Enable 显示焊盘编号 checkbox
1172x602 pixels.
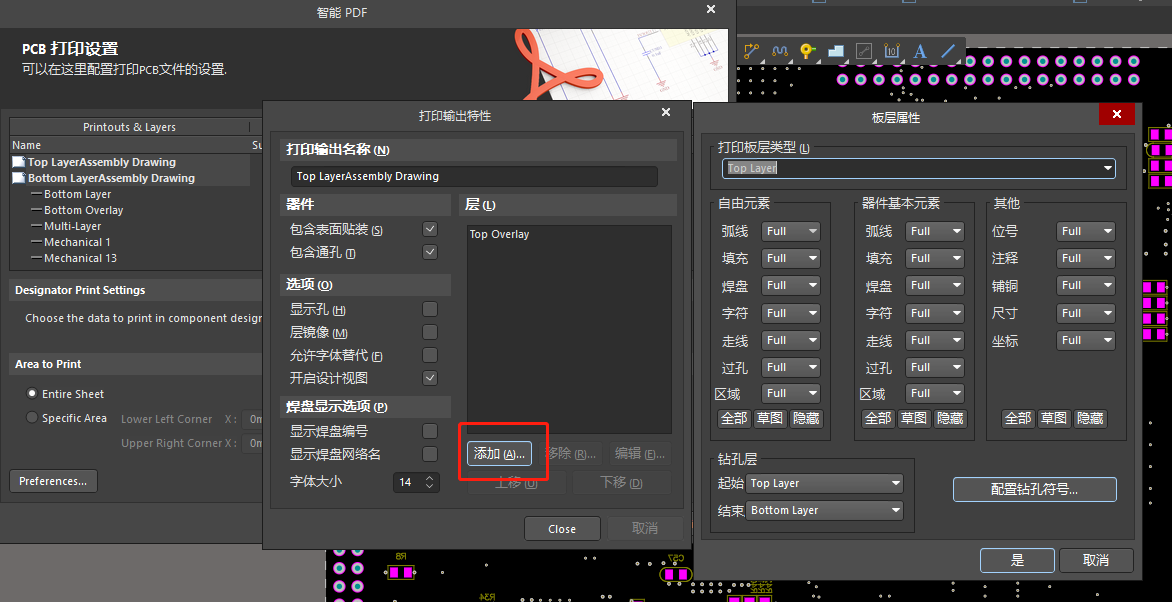430,431
